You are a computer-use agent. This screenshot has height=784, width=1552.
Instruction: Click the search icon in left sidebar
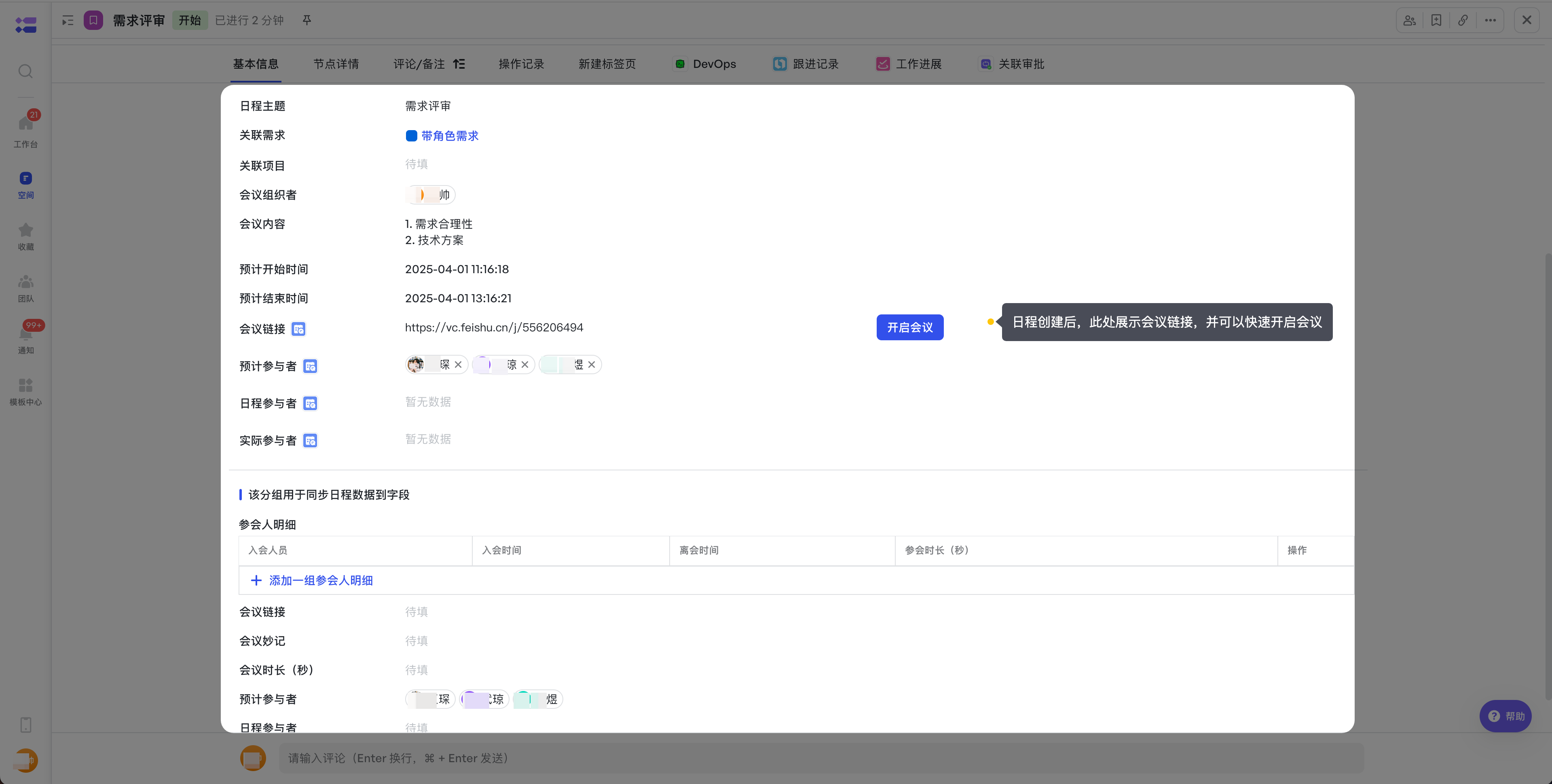(x=25, y=71)
